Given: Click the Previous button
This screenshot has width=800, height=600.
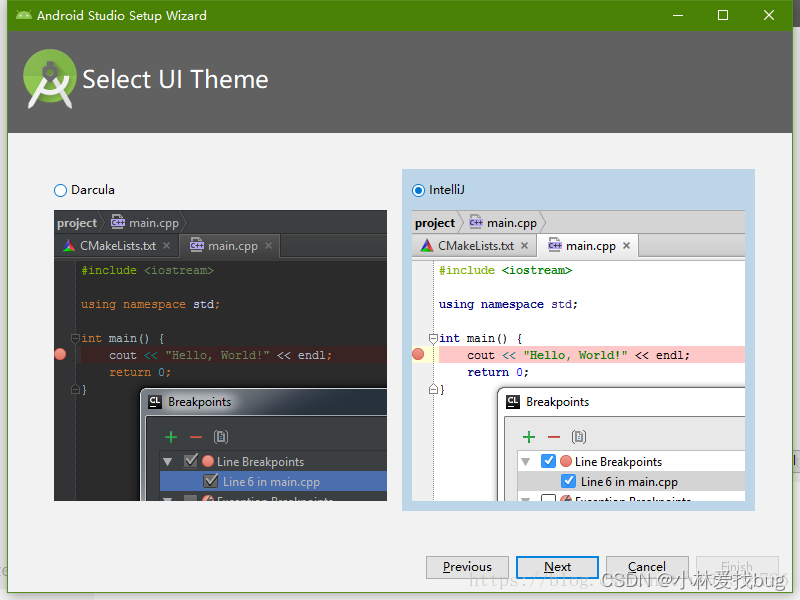Looking at the screenshot, I should [467, 566].
